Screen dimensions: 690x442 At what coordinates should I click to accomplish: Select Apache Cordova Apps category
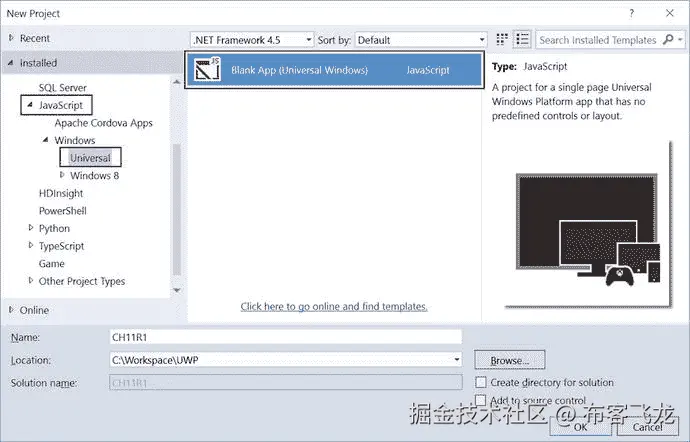(103, 123)
